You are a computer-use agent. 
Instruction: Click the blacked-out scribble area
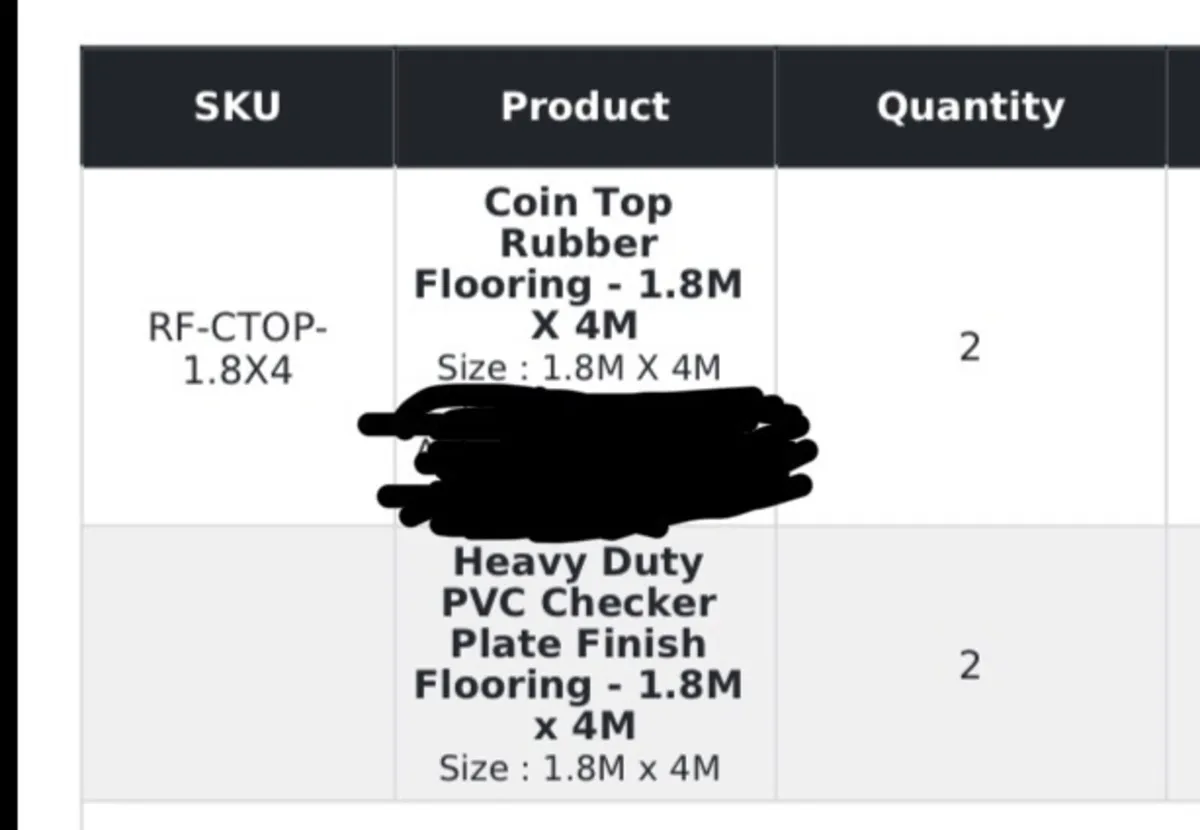tap(588, 457)
